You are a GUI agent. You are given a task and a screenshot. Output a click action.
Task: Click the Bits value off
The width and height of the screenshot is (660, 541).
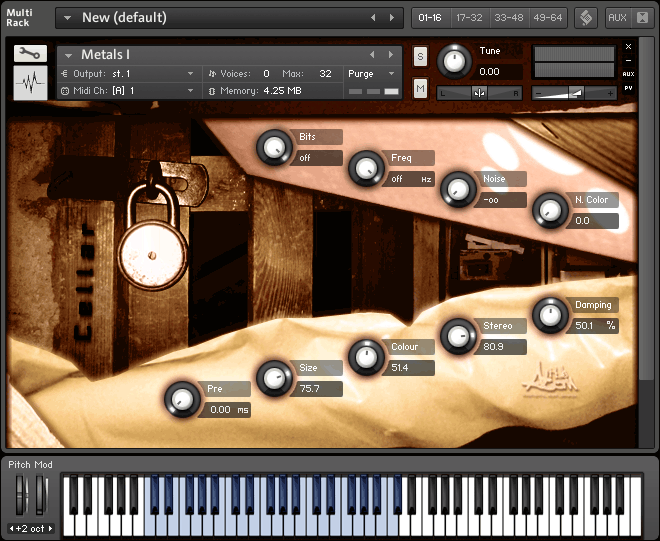[317, 158]
